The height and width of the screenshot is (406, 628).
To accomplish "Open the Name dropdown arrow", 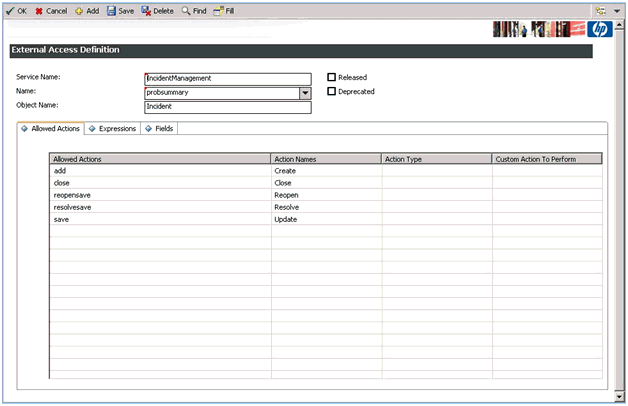I will 305,93.
